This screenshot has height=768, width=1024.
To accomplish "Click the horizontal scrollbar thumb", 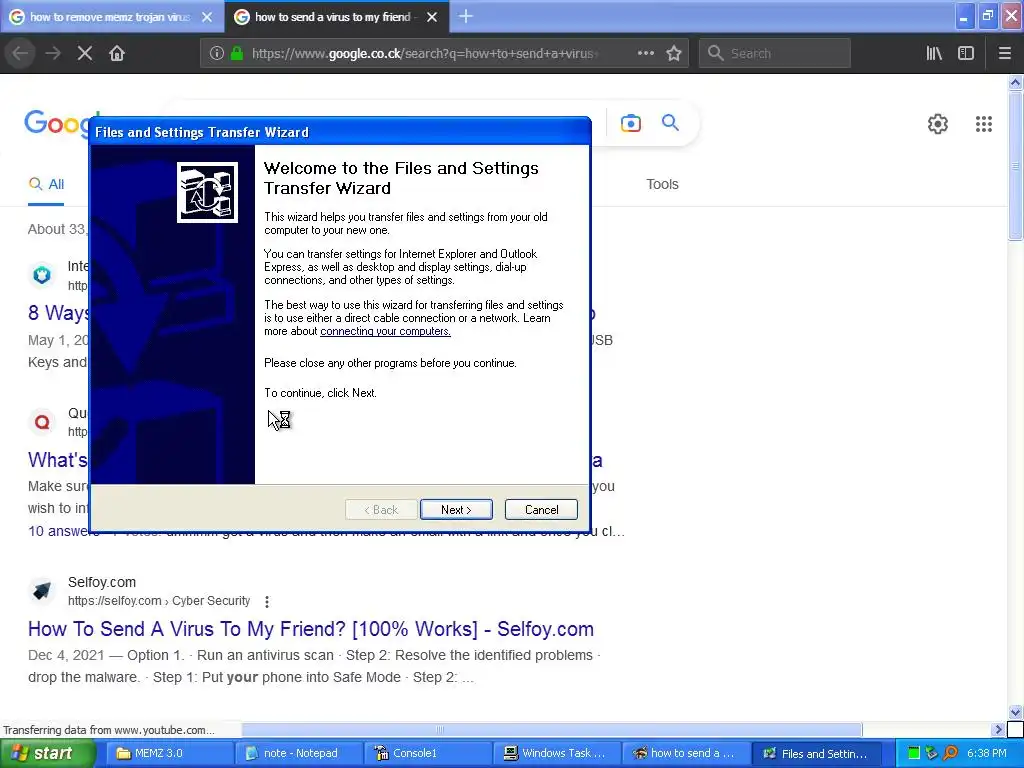I will (551, 729).
